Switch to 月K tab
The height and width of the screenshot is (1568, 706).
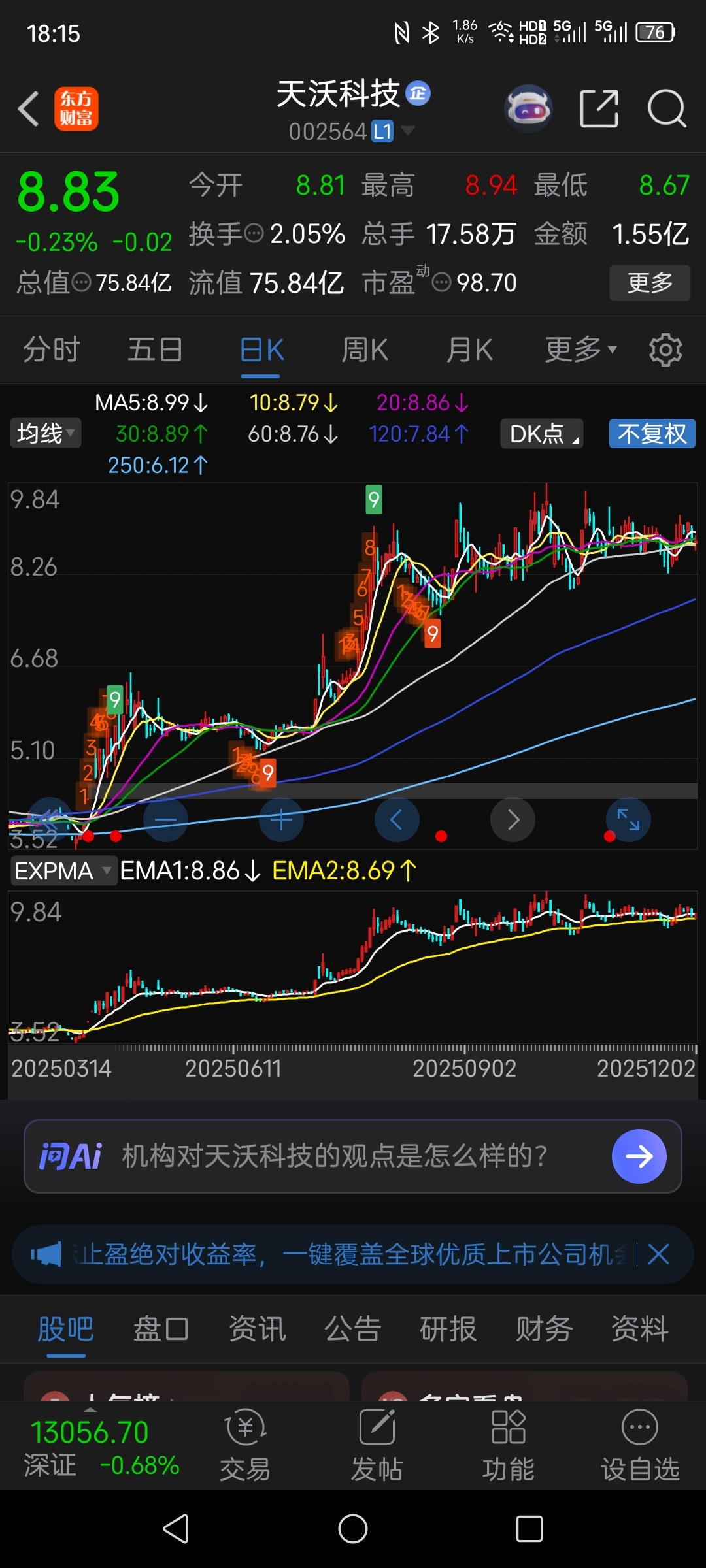pyautogui.click(x=469, y=350)
